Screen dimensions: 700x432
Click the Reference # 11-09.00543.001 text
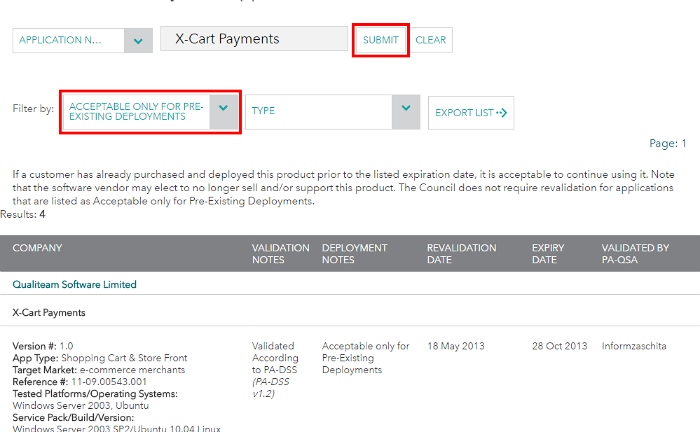coord(79,382)
